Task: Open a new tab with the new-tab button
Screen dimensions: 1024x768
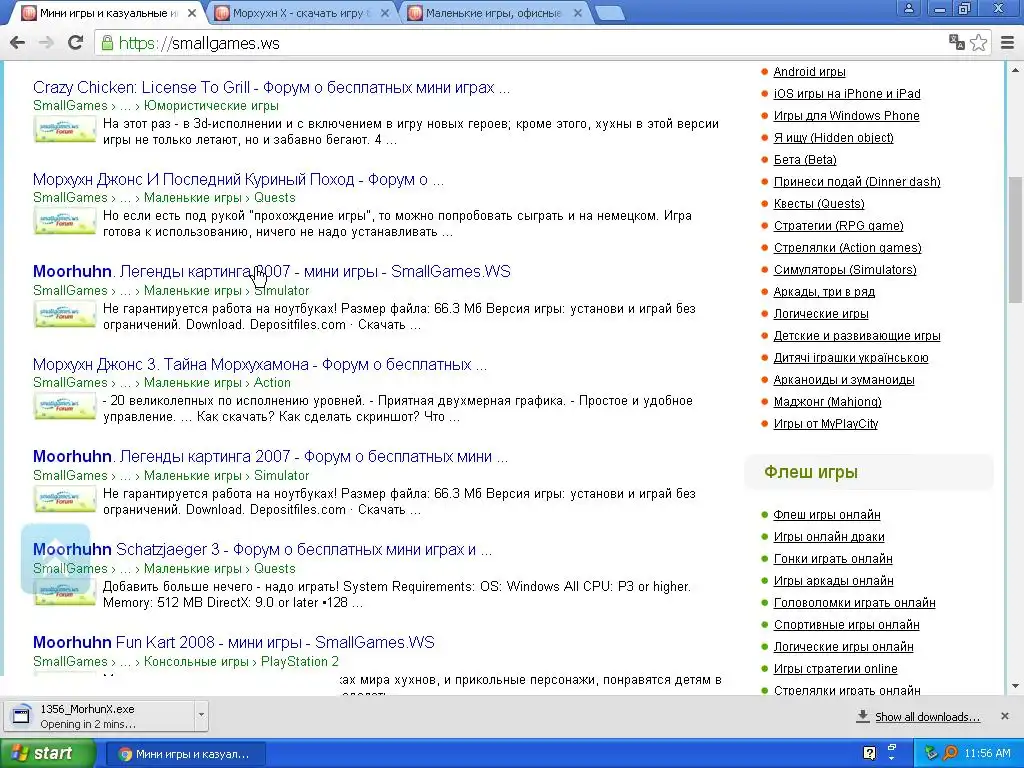Action: point(610,13)
